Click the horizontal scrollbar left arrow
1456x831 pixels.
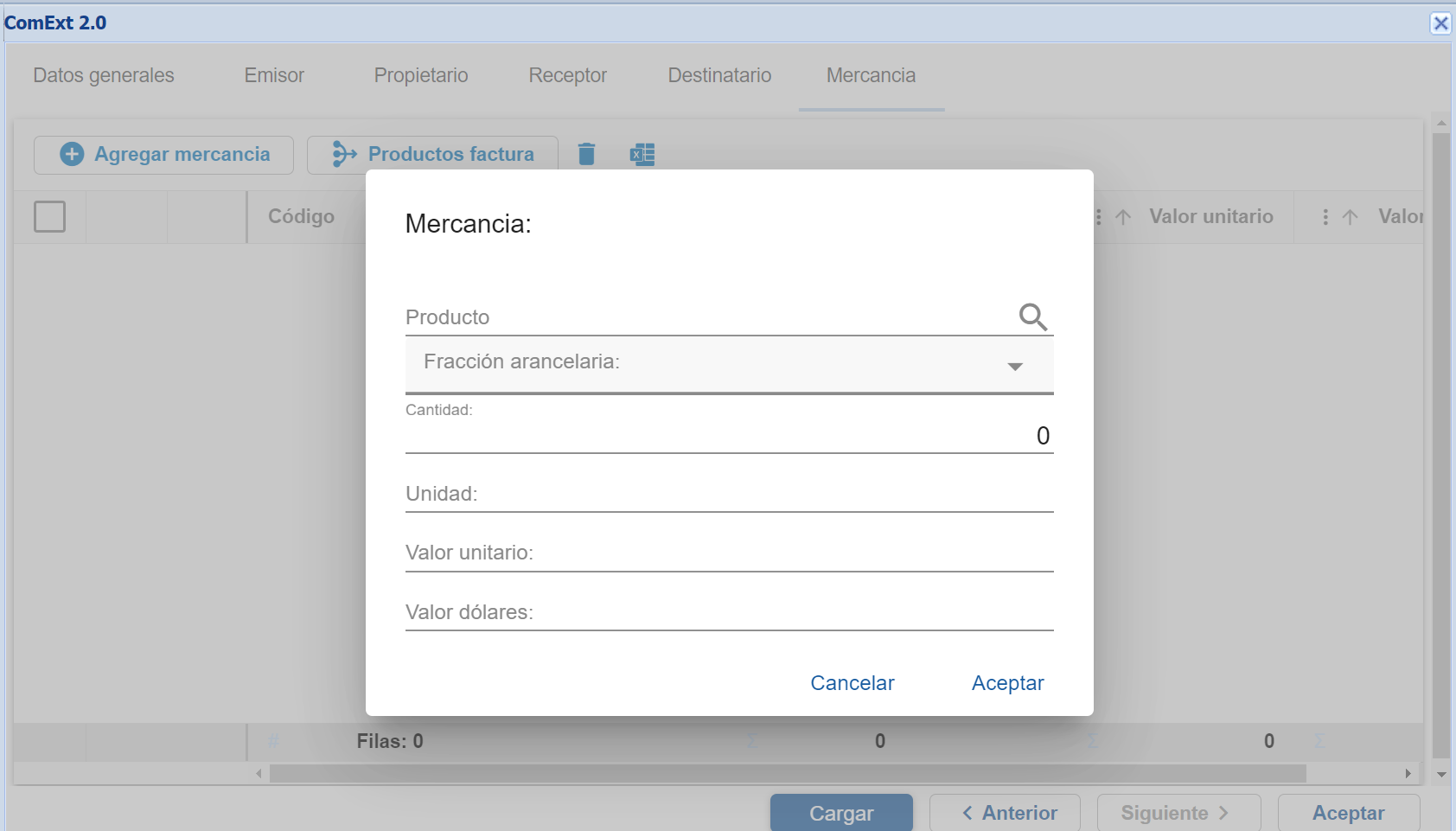(259, 773)
